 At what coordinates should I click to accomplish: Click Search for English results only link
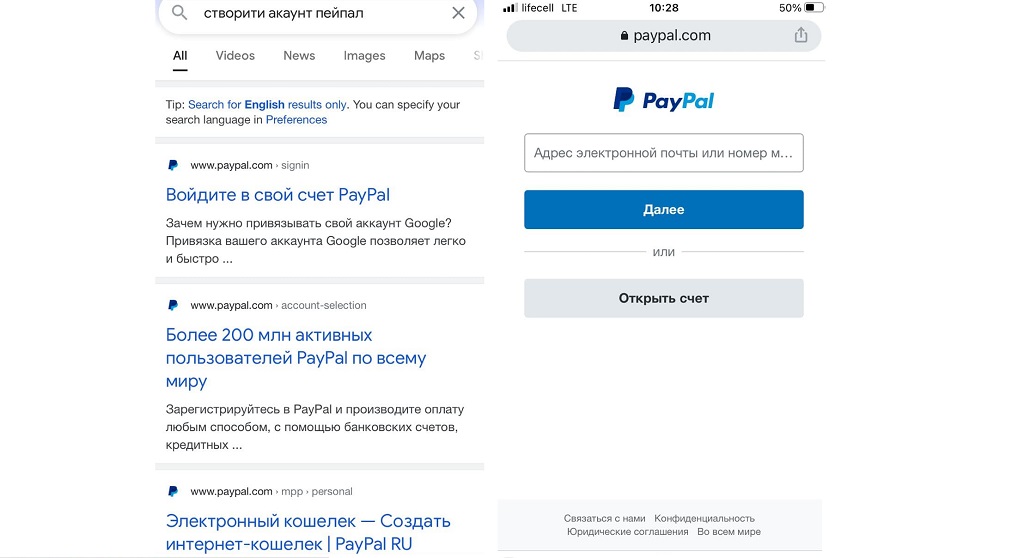coord(267,105)
